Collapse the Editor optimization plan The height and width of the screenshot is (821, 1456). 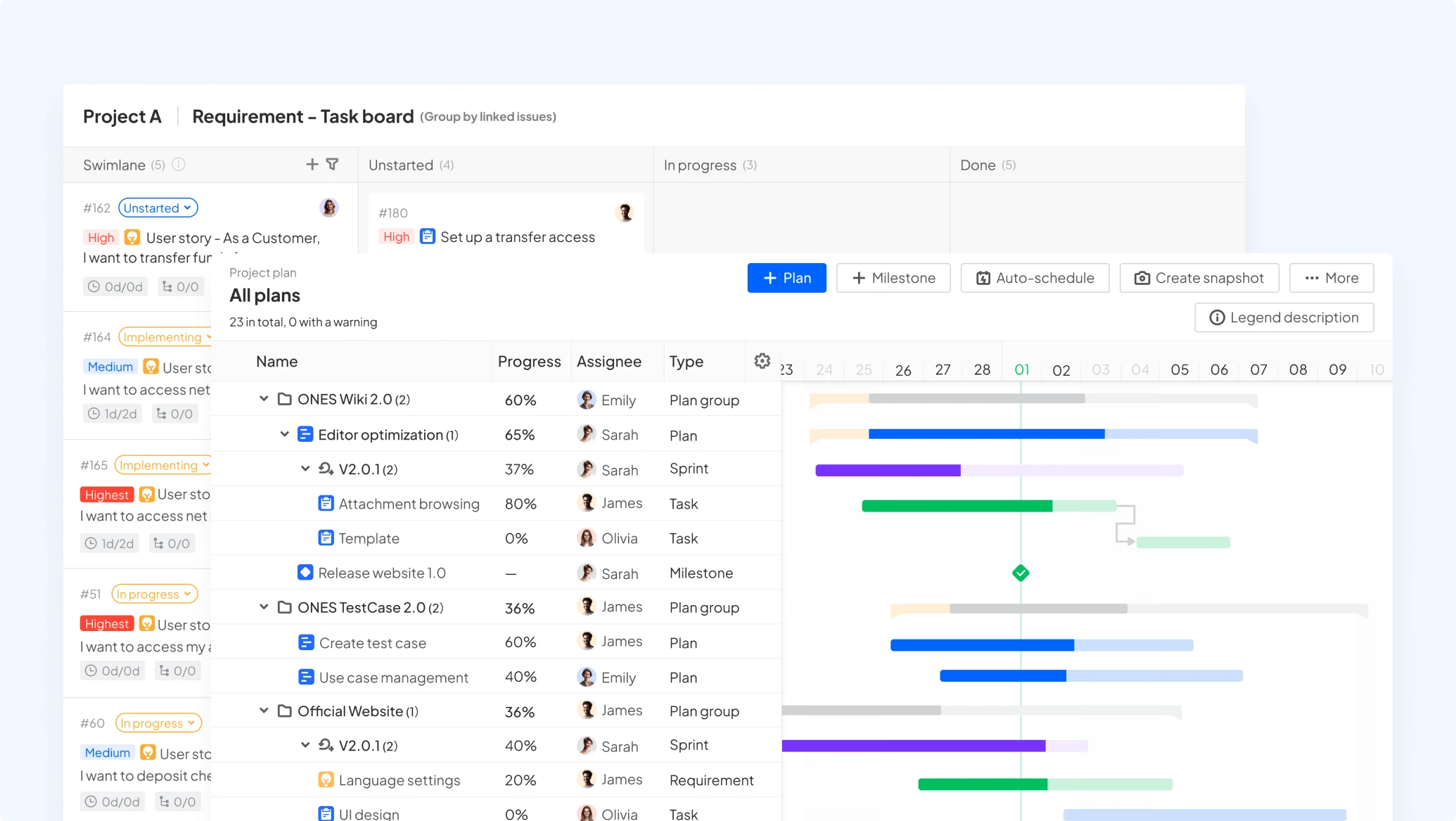[284, 434]
